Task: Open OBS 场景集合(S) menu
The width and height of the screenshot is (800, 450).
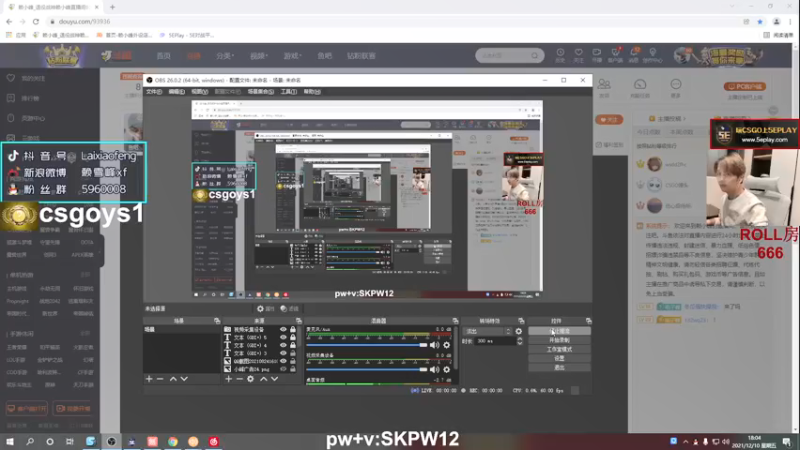Action: tap(261, 92)
